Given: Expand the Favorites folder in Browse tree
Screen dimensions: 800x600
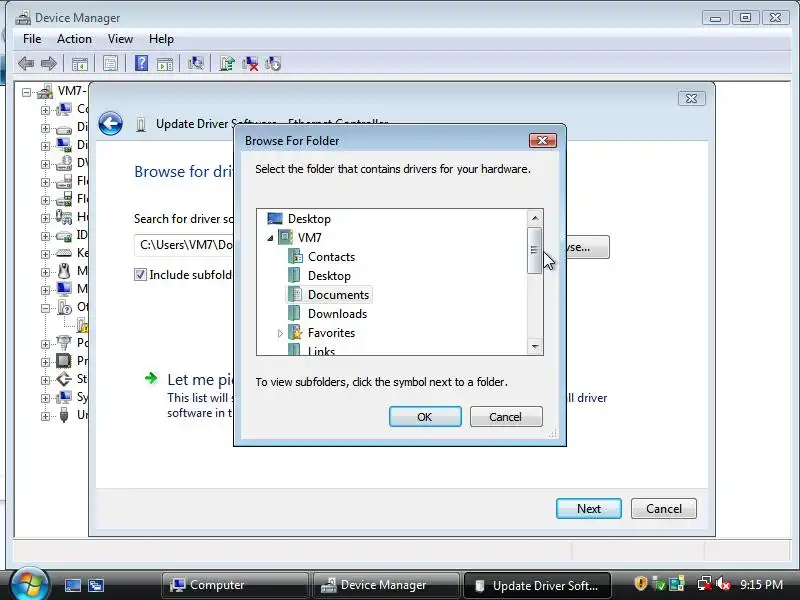Looking at the screenshot, I should (280, 333).
